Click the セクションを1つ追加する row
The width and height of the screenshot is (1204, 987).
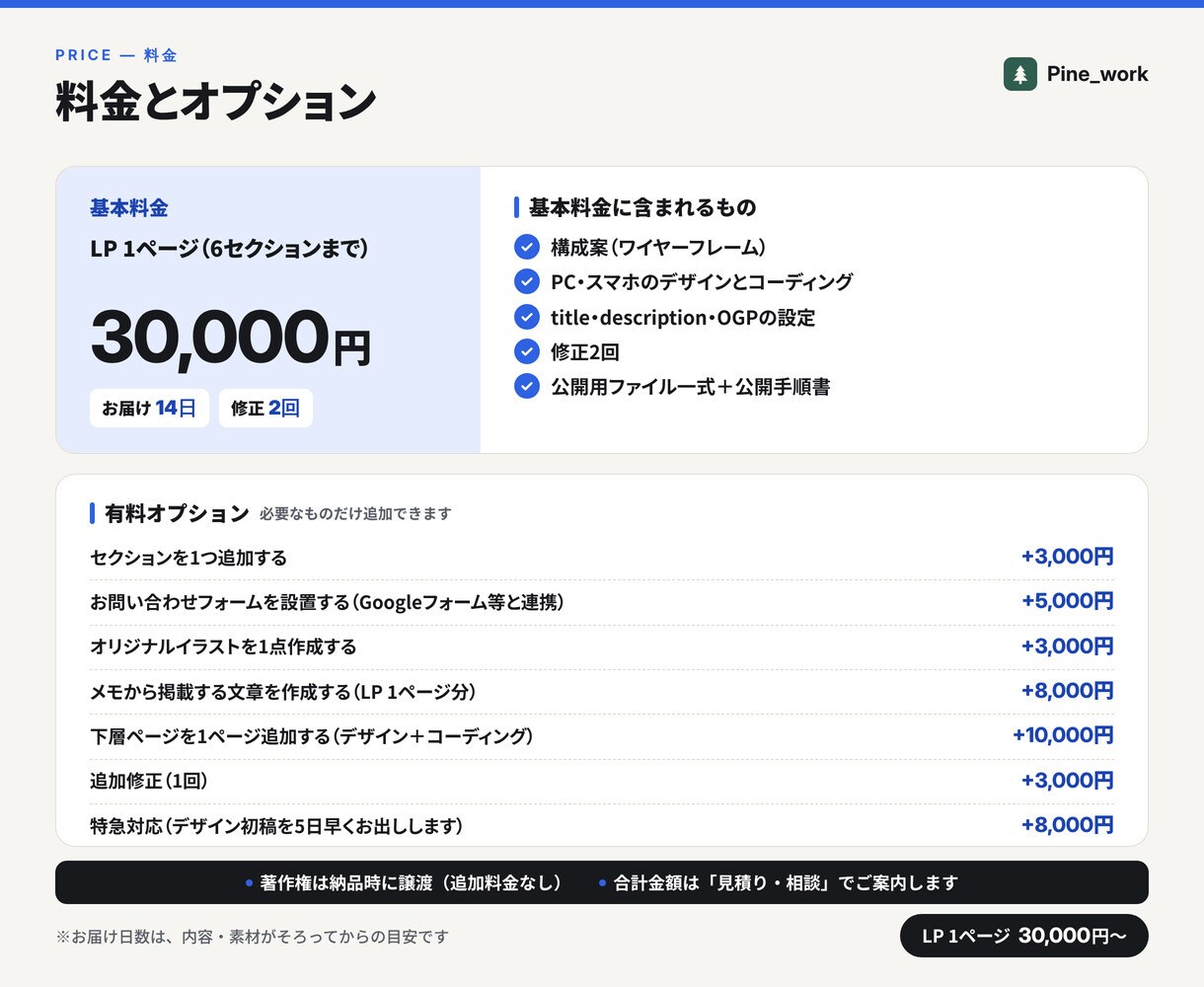602,558
